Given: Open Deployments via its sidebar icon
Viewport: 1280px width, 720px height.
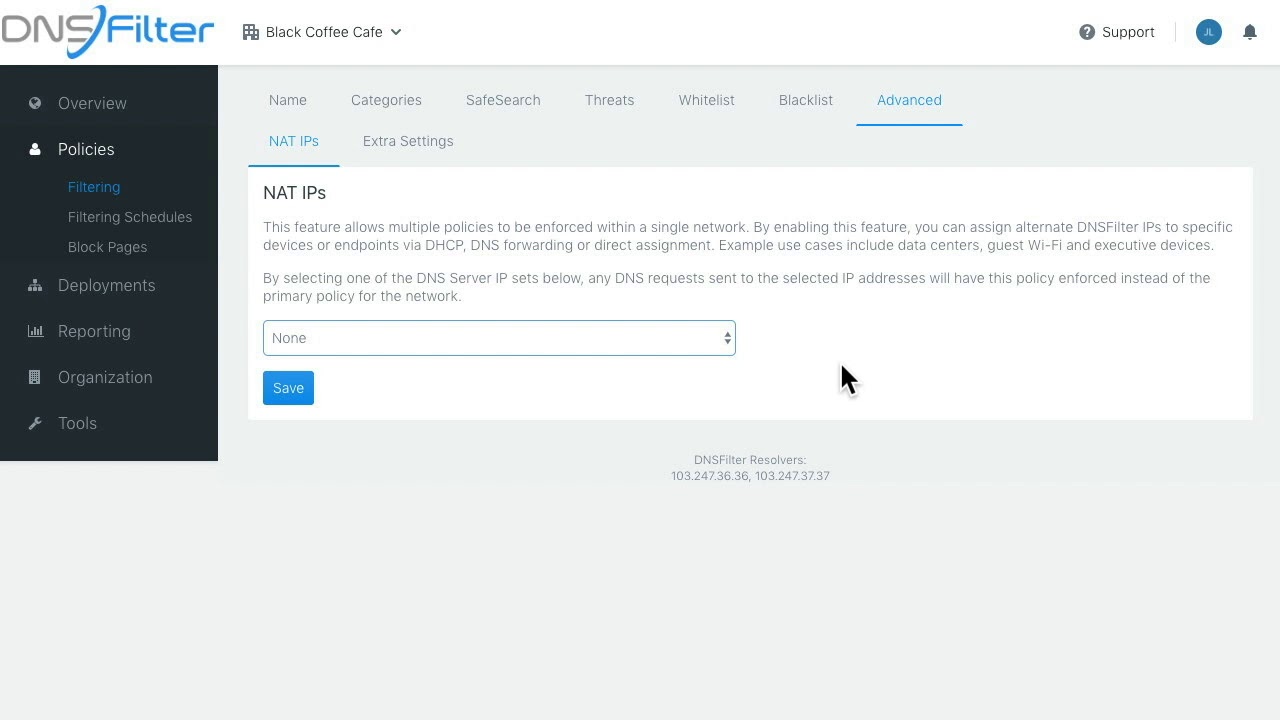Looking at the screenshot, I should pos(35,285).
